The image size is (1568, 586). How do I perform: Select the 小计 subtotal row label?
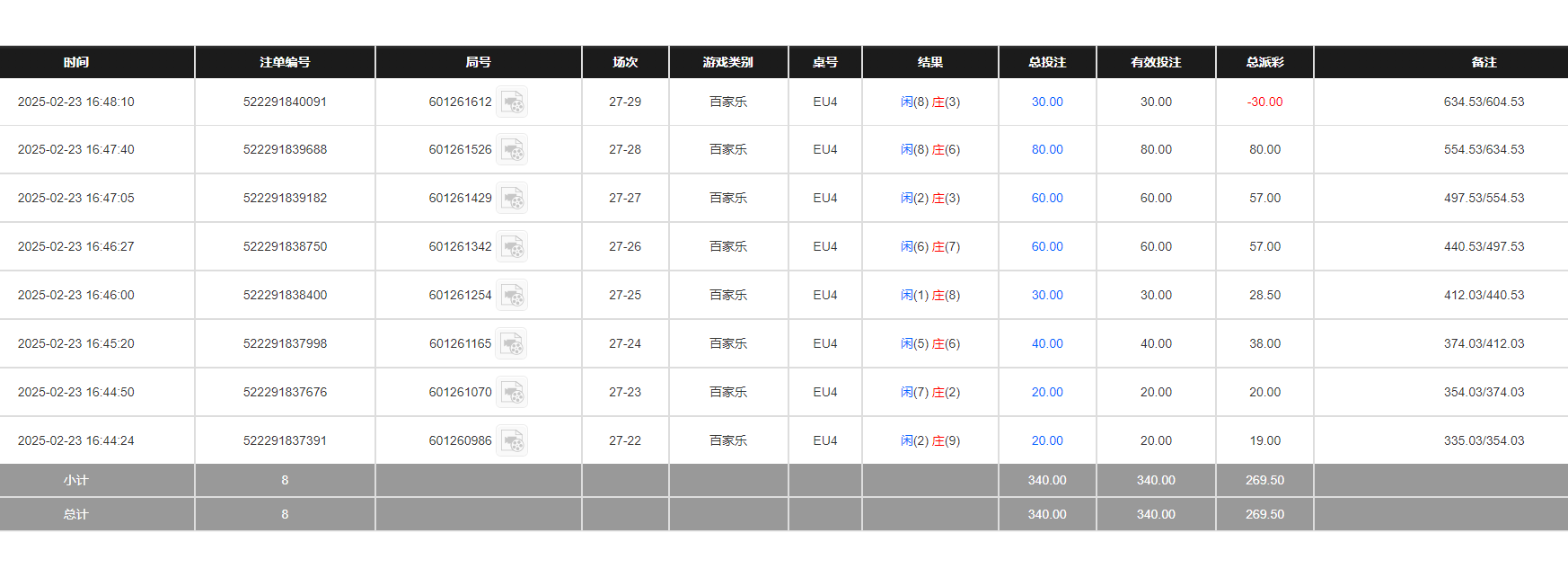[x=76, y=481]
